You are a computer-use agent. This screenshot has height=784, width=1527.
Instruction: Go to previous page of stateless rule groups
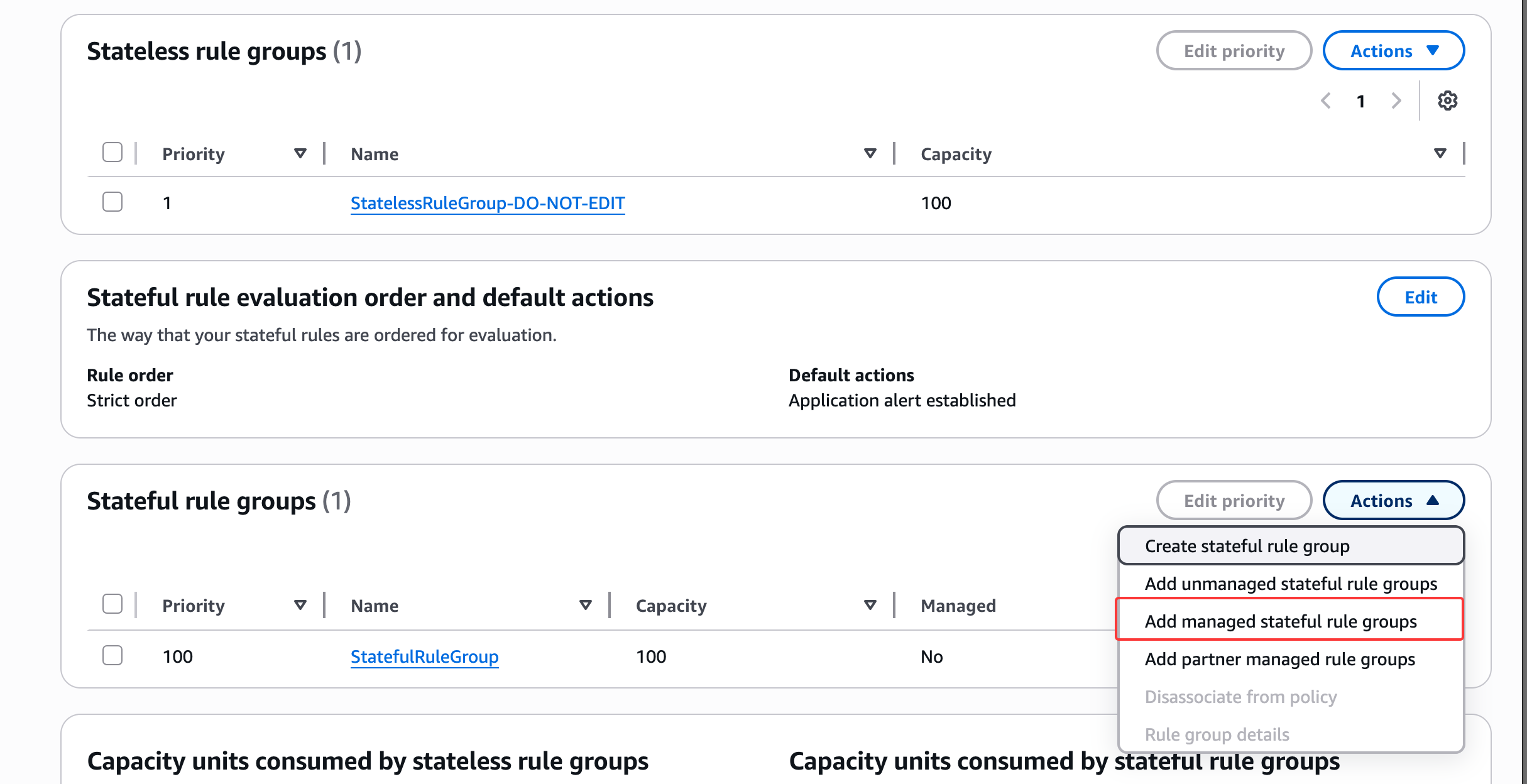point(1326,101)
